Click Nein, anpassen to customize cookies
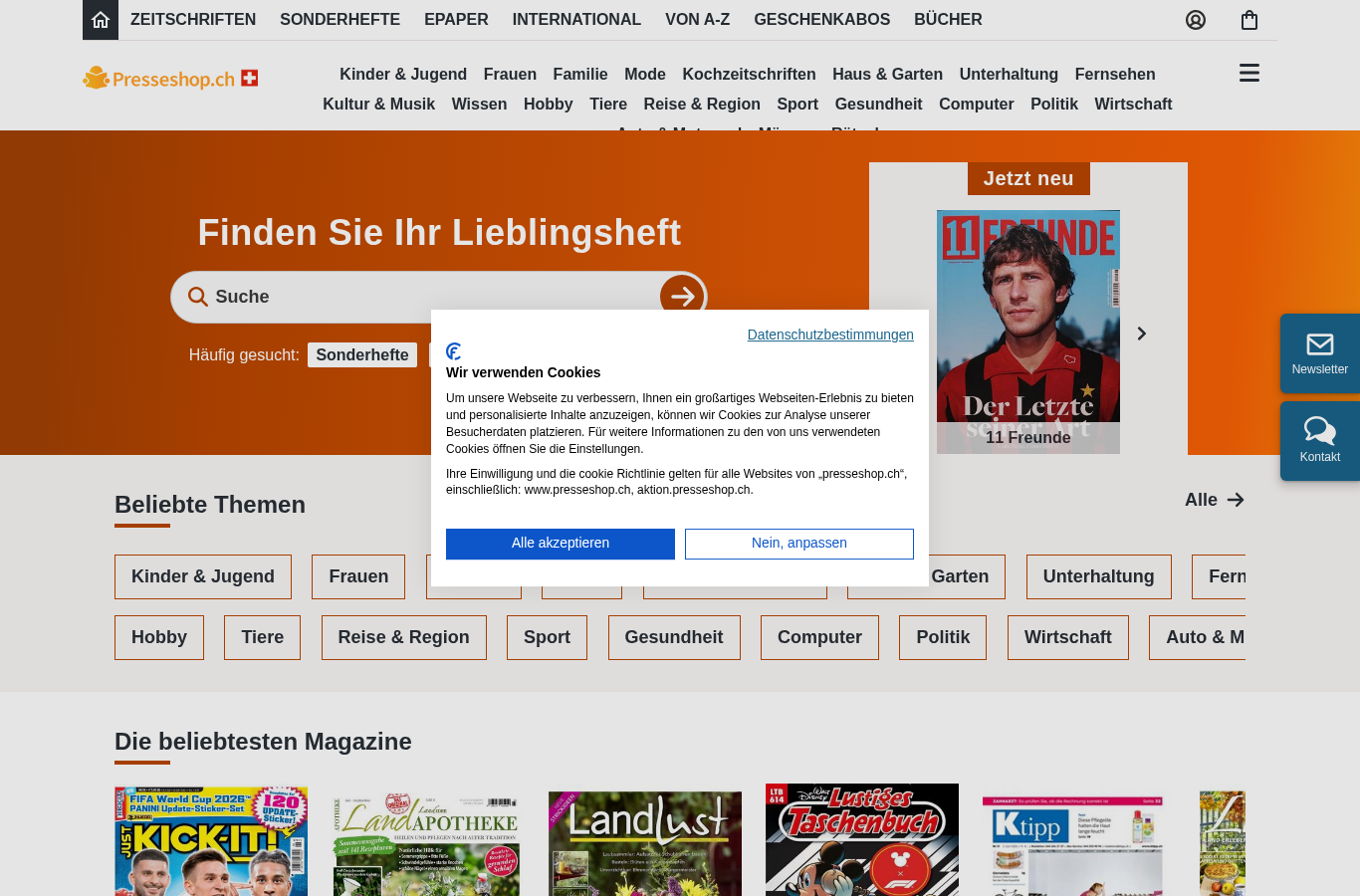The image size is (1360, 896). click(799, 544)
